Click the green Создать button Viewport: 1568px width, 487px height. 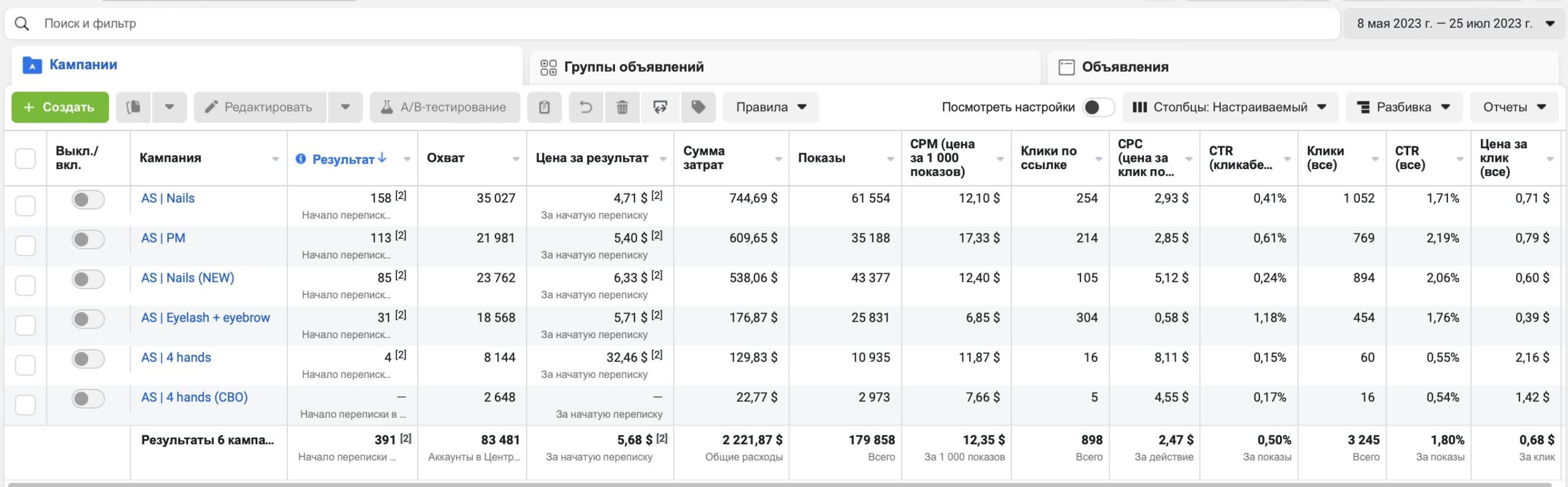[60, 107]
